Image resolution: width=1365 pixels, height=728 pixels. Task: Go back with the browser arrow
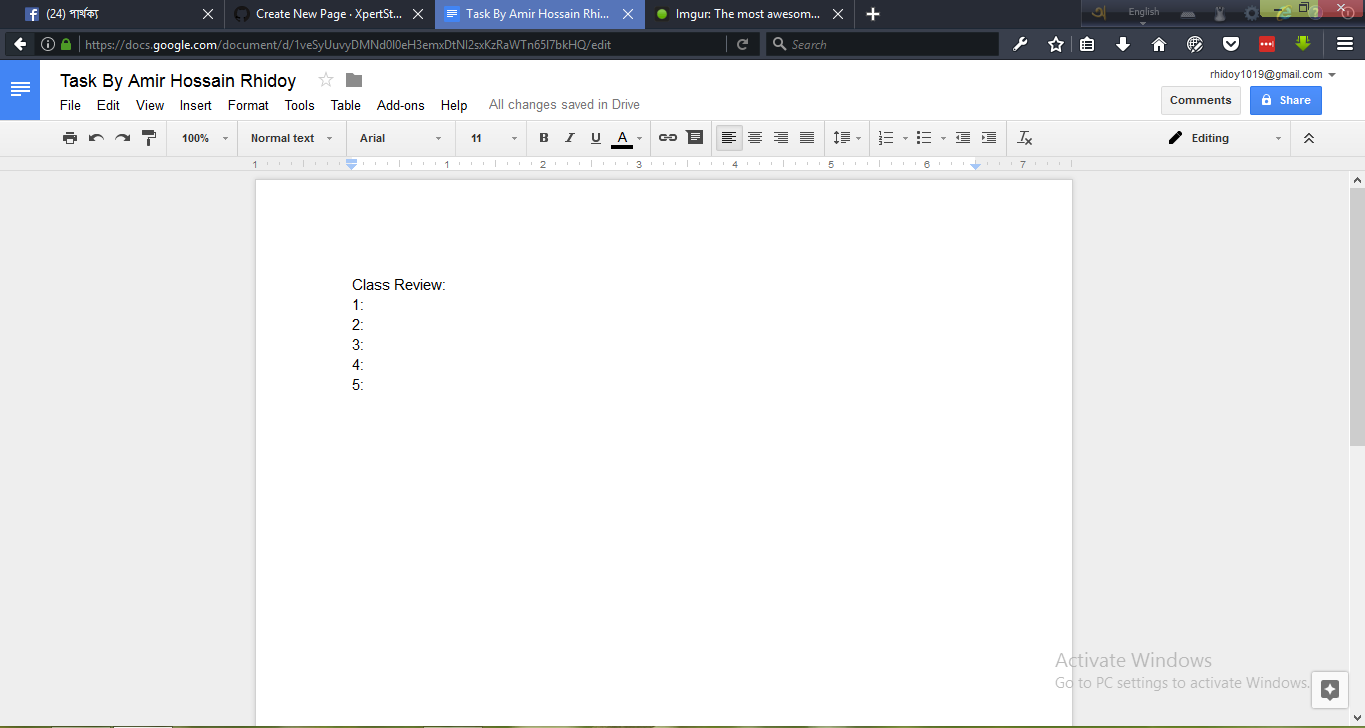click(x=19, y=44)
